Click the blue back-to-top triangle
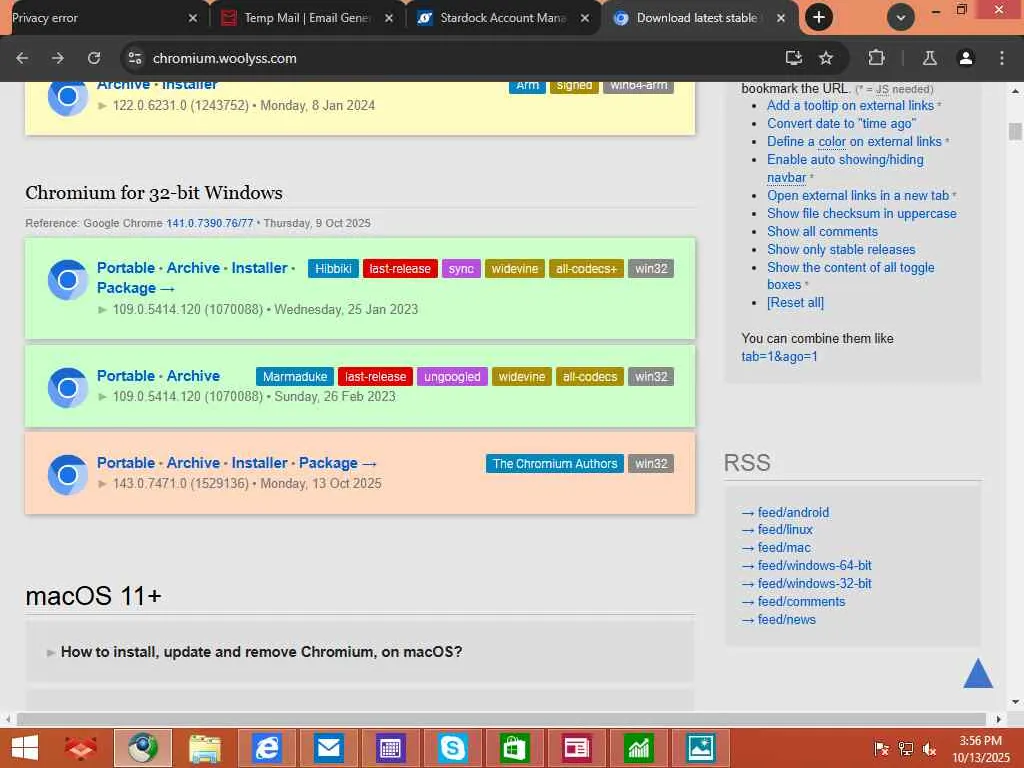 point(978,674)
